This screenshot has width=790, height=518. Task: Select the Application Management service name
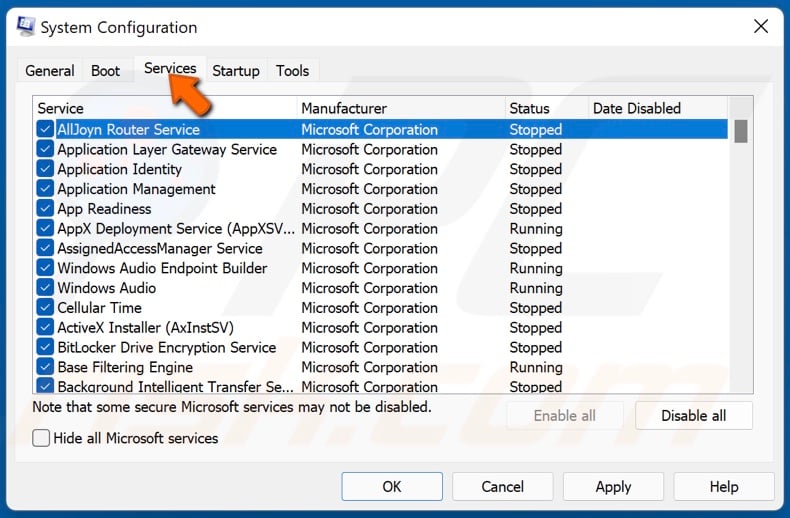click(137, 188)
